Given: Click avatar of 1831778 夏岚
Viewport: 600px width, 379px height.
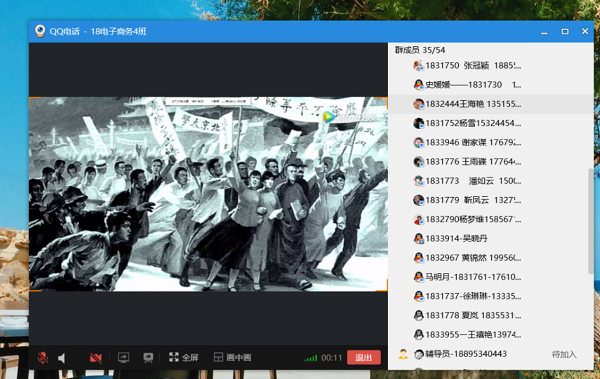Looking at the screenshot, I should click(419, 315).
